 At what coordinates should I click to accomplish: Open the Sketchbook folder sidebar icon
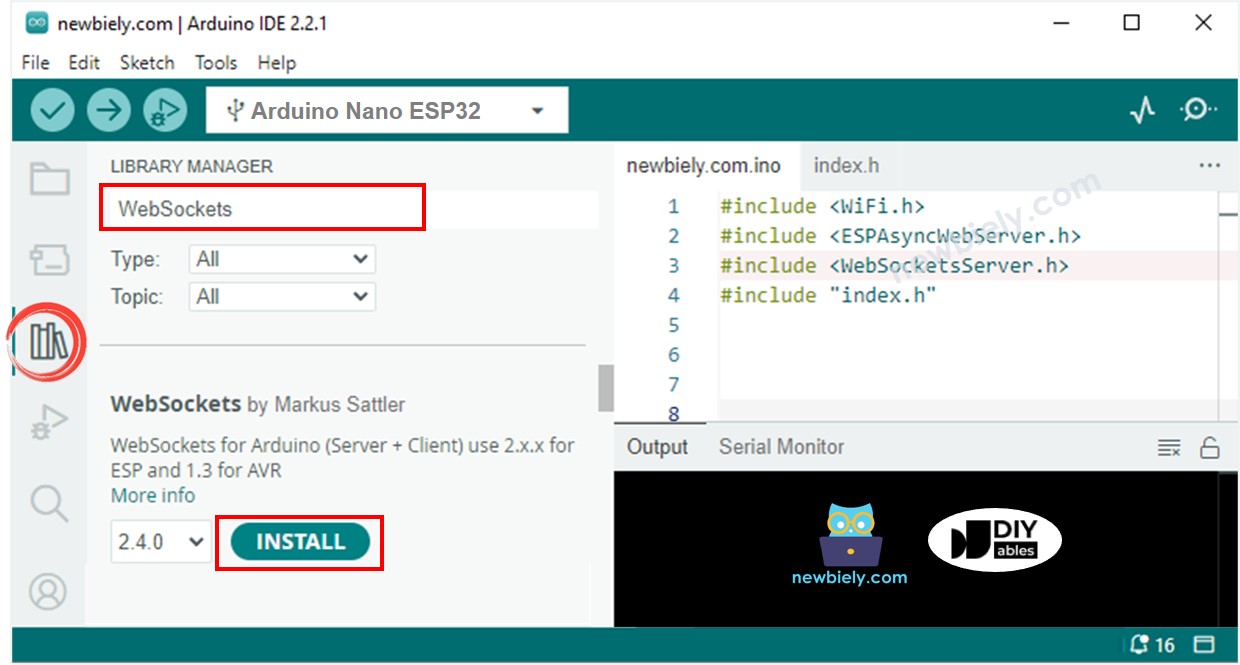(x=49, y=180)
